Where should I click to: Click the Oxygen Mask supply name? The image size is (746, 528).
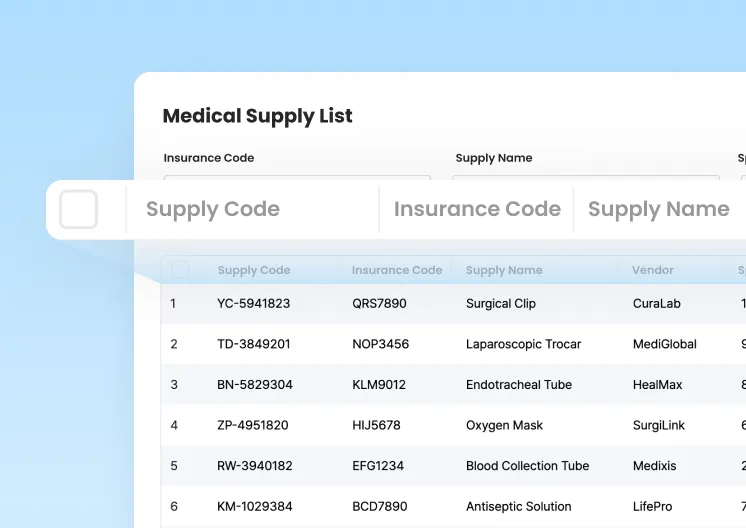click(x=504, y=425)
